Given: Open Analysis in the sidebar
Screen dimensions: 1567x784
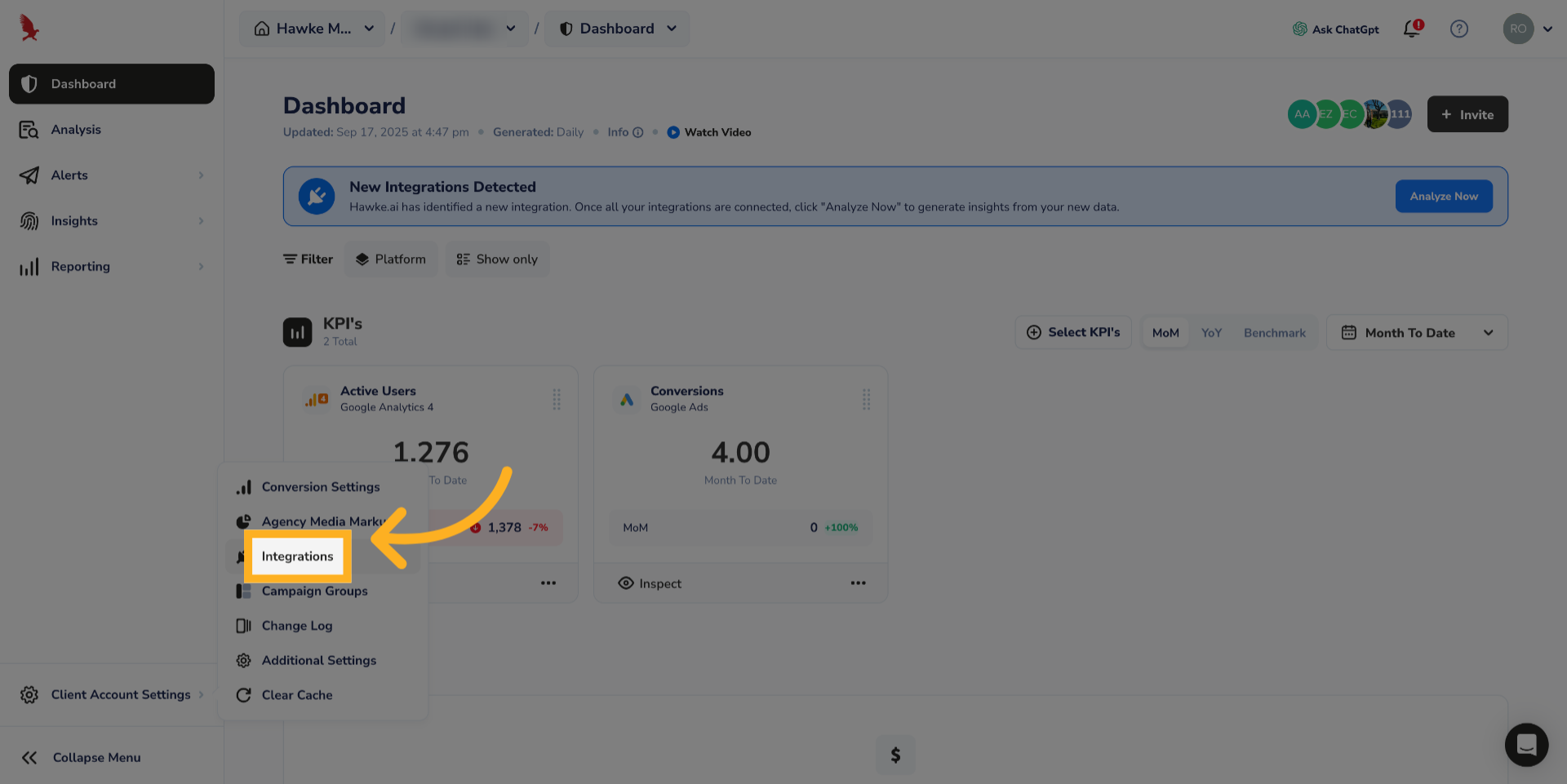Looking at the screenshot, I should pyautogui.click(x=112, y=130).
